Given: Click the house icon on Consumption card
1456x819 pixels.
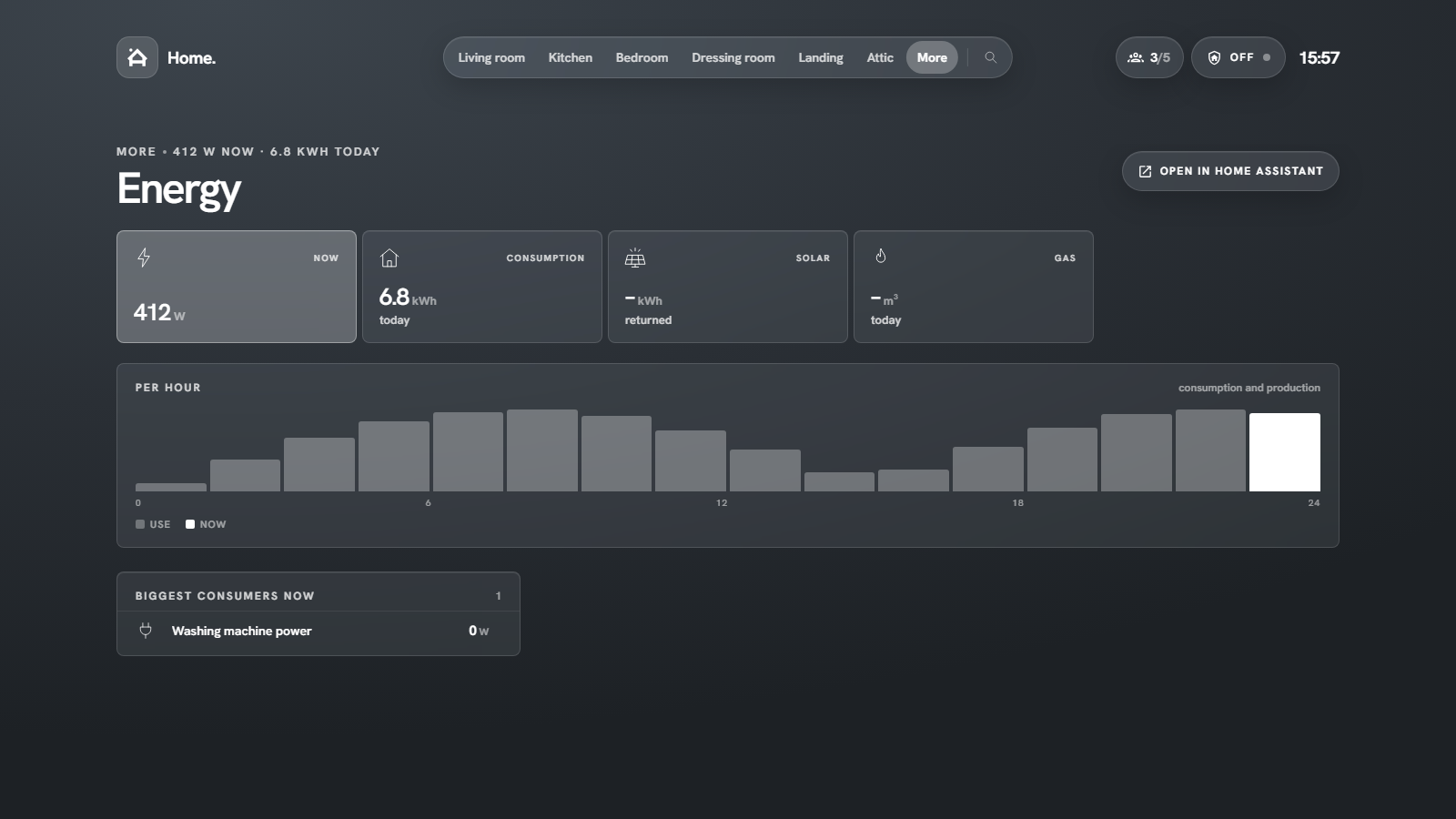Looking at the screenshot, I should (x=389, y=258).
